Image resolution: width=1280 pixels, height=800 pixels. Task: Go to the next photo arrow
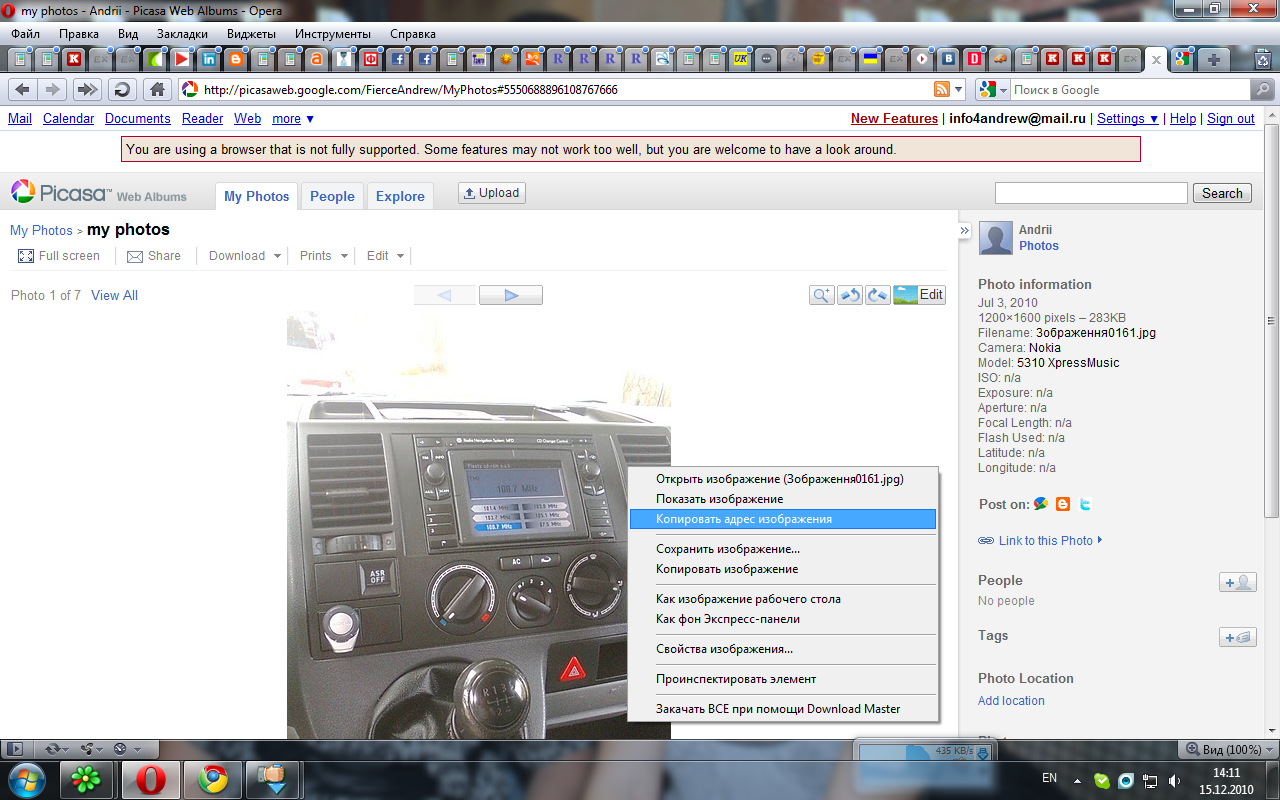coord(511,295)
